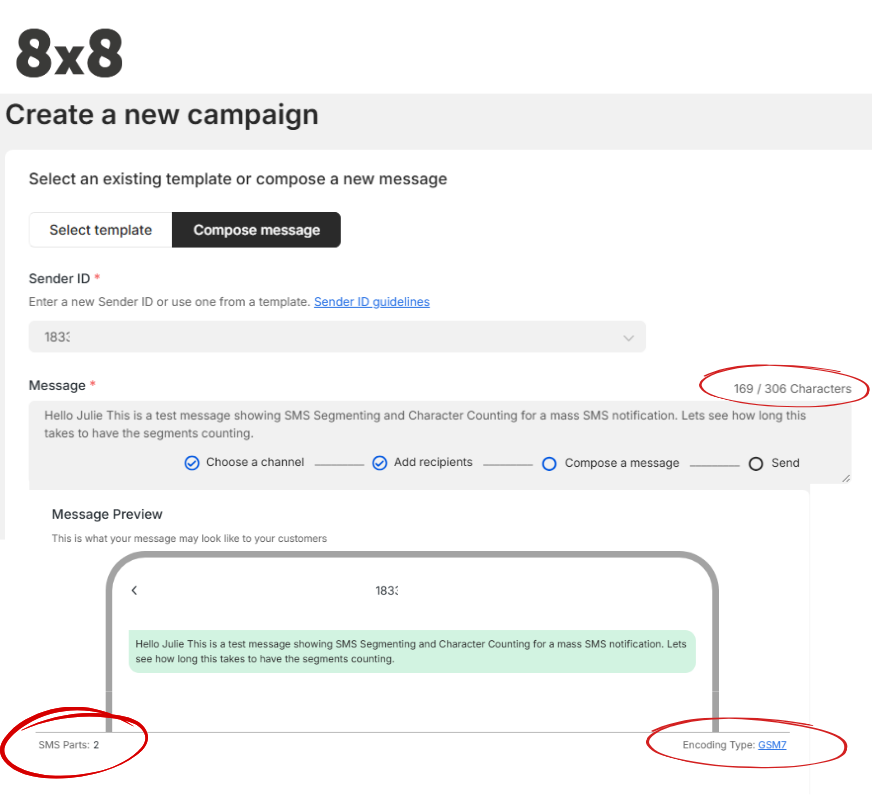Screen dimensions: 878x800
Task: Switch to the Select template tab
Action: point(101,230)
